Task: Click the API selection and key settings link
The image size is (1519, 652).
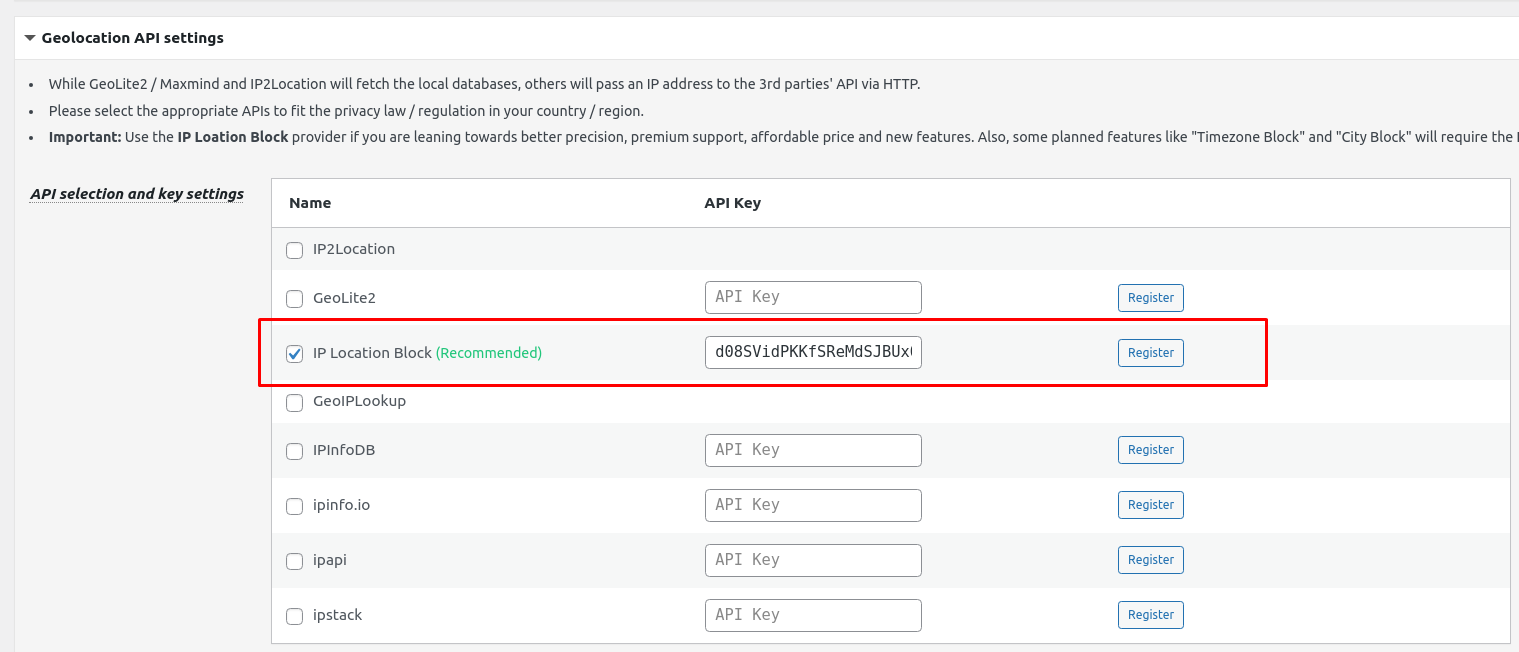Action: pyautogui.click(x=137, y=193)
